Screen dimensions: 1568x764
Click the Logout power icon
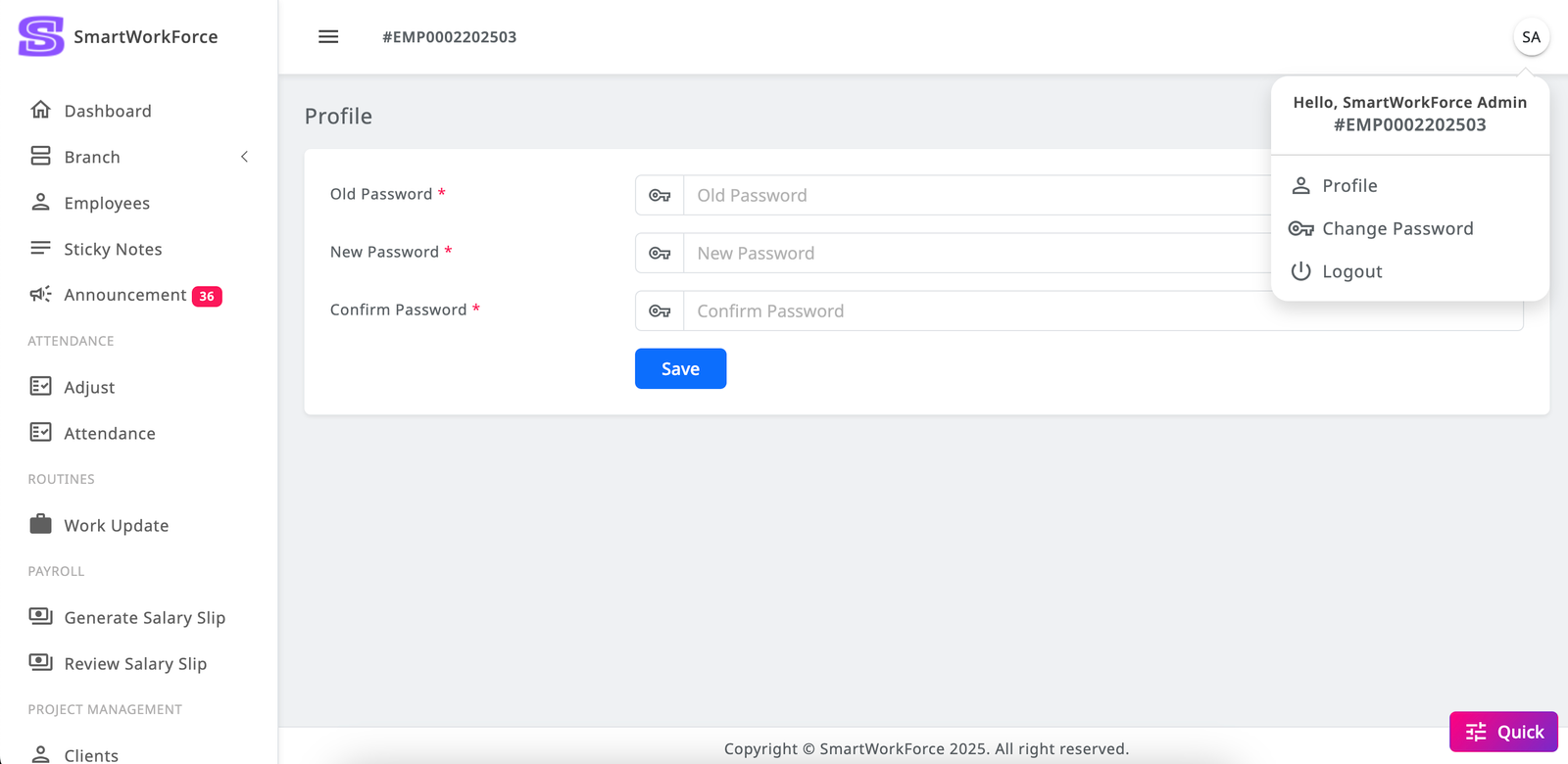click(x=1300, y=271)
